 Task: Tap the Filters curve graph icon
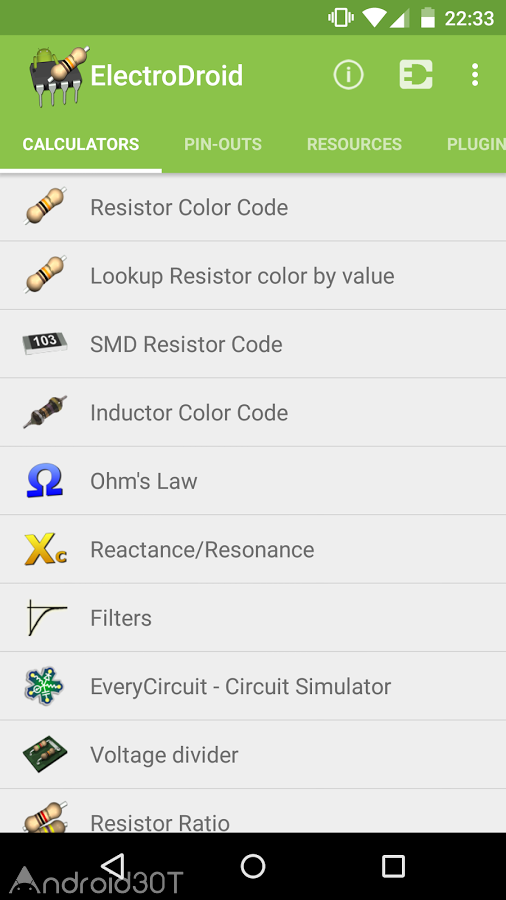click(46, 618)
